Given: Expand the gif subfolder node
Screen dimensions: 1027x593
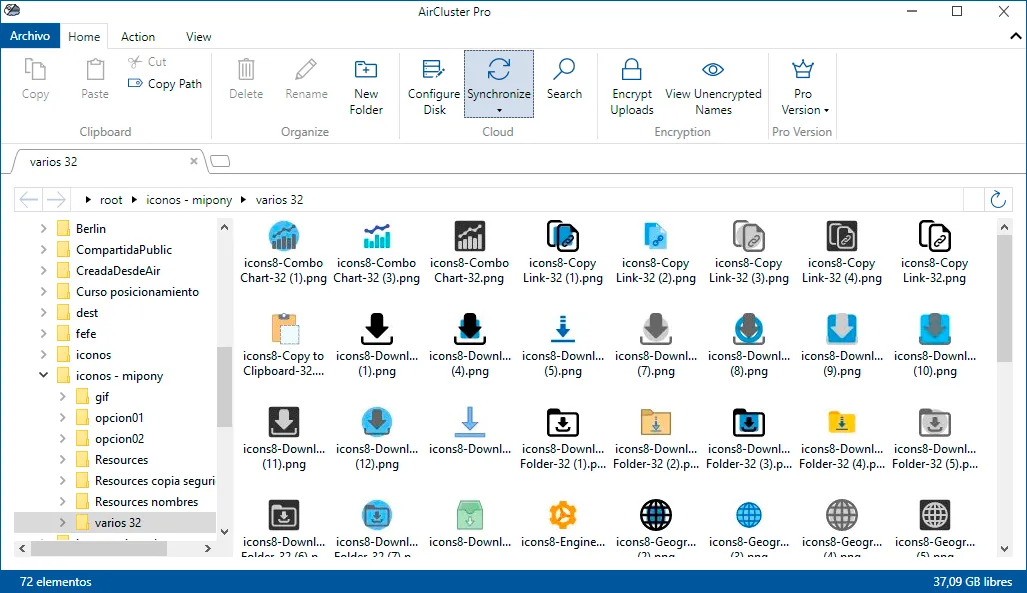Looking at the screenshot, I should [62, 396].
